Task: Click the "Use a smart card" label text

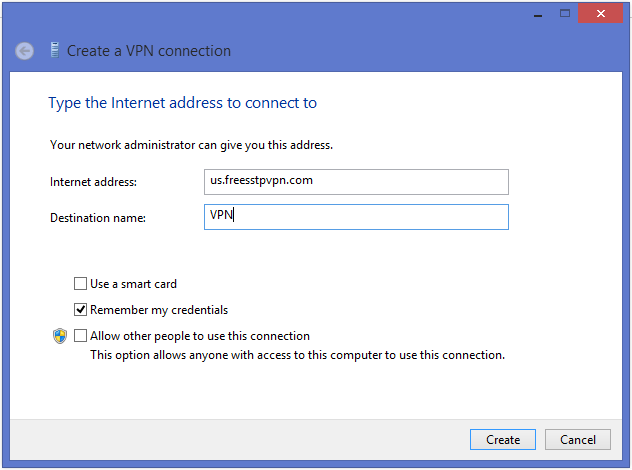Action: pyautogui.click(x=133, y=284)
